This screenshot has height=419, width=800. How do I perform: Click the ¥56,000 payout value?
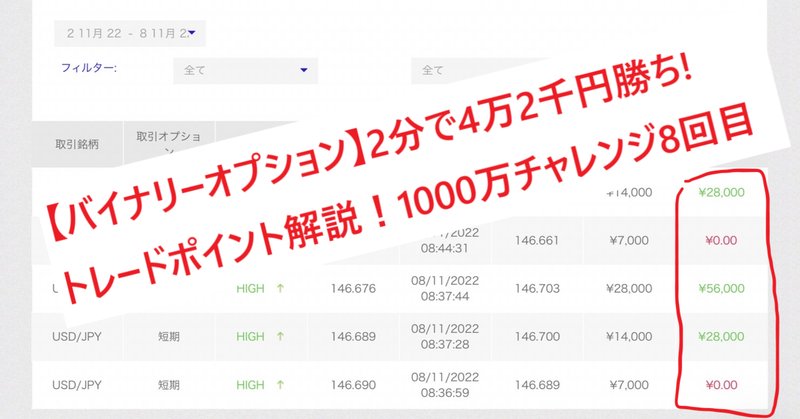pyautogui.click(x=721, y=288)
